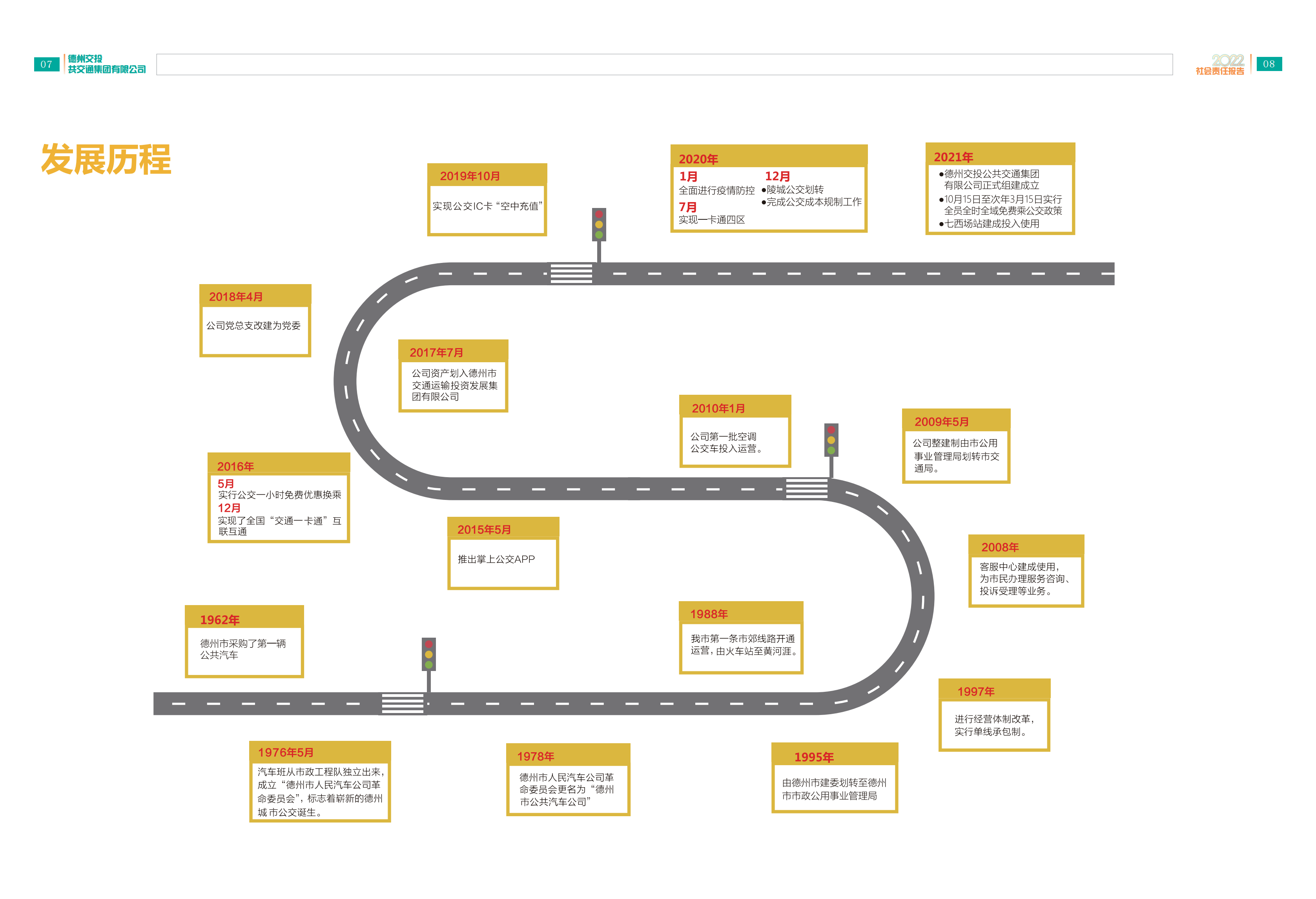Select the 1988年 timeline card
Image resolution: width=1316 pixels, height=899 pixels.
click(741, 638)
